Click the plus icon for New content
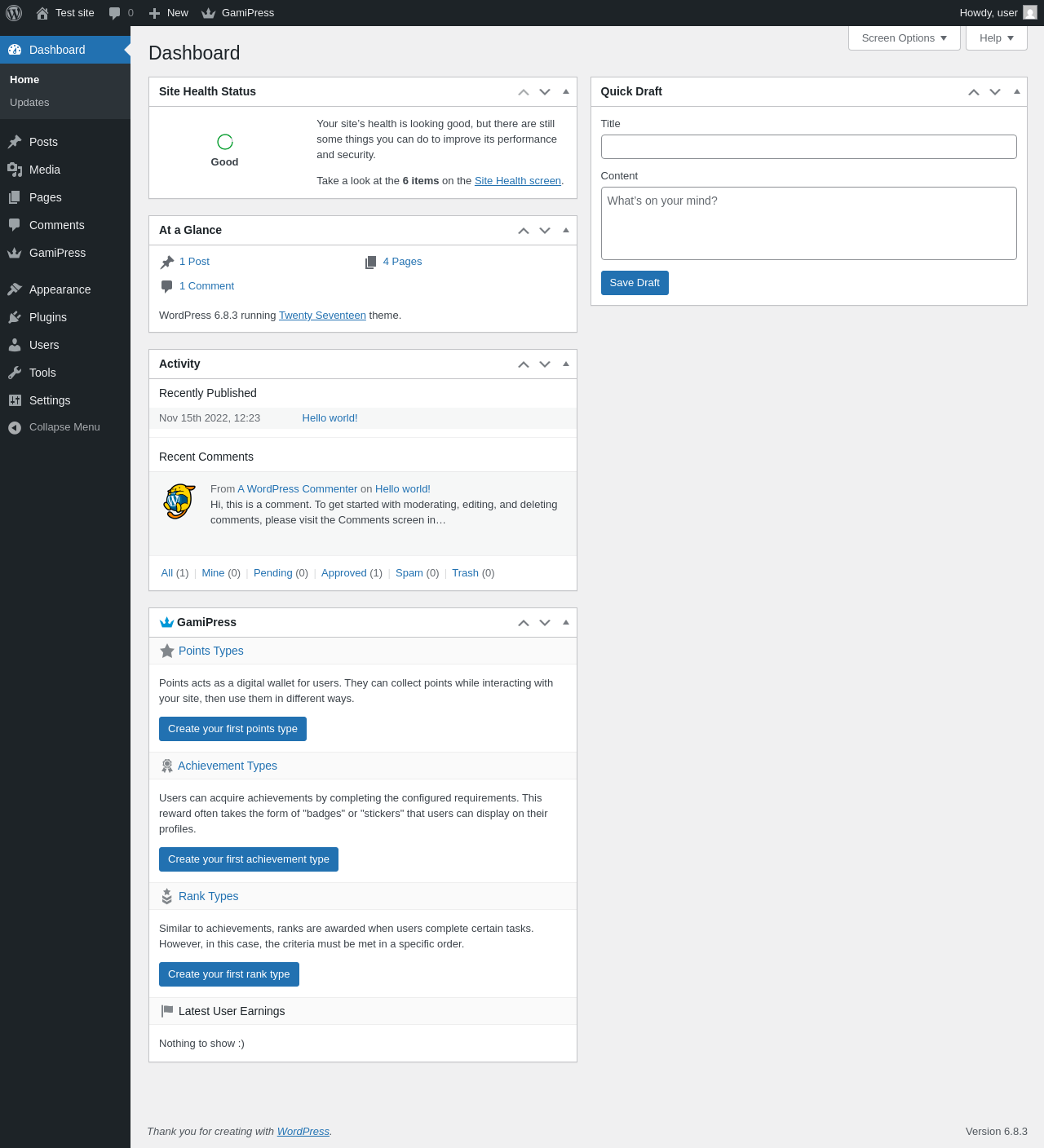This screenshot has height=1148, width=1044. [x=154, y=13]
